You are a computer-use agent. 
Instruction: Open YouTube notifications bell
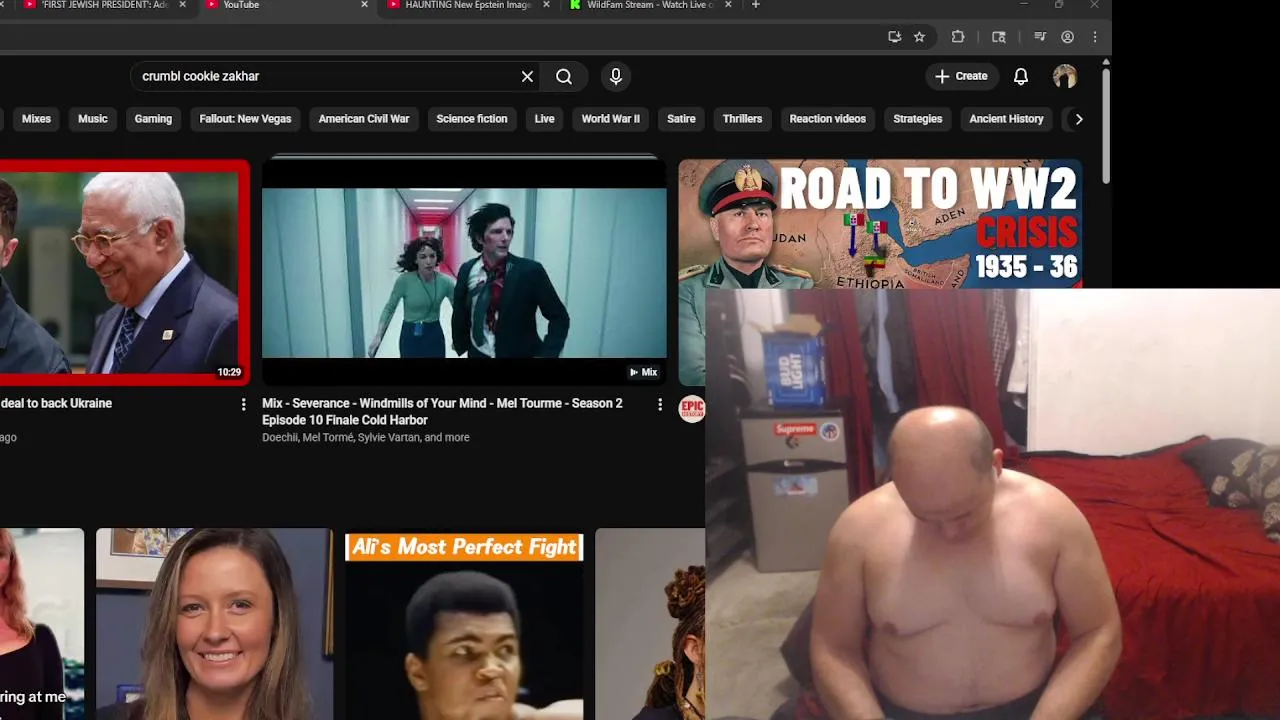(1021, 77)
